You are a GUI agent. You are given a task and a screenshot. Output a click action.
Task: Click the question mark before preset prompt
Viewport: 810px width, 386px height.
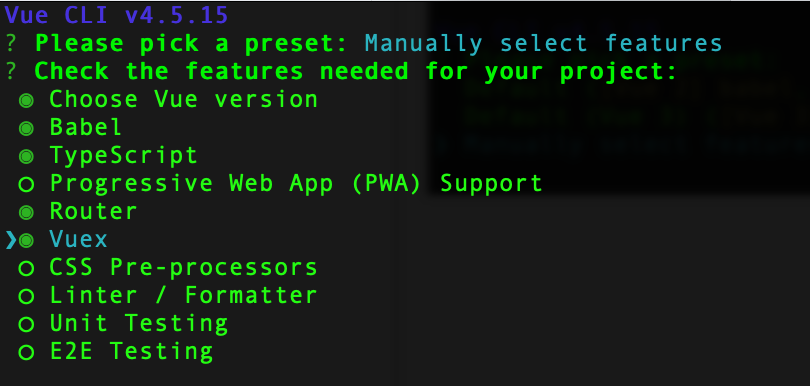point(11,43)
